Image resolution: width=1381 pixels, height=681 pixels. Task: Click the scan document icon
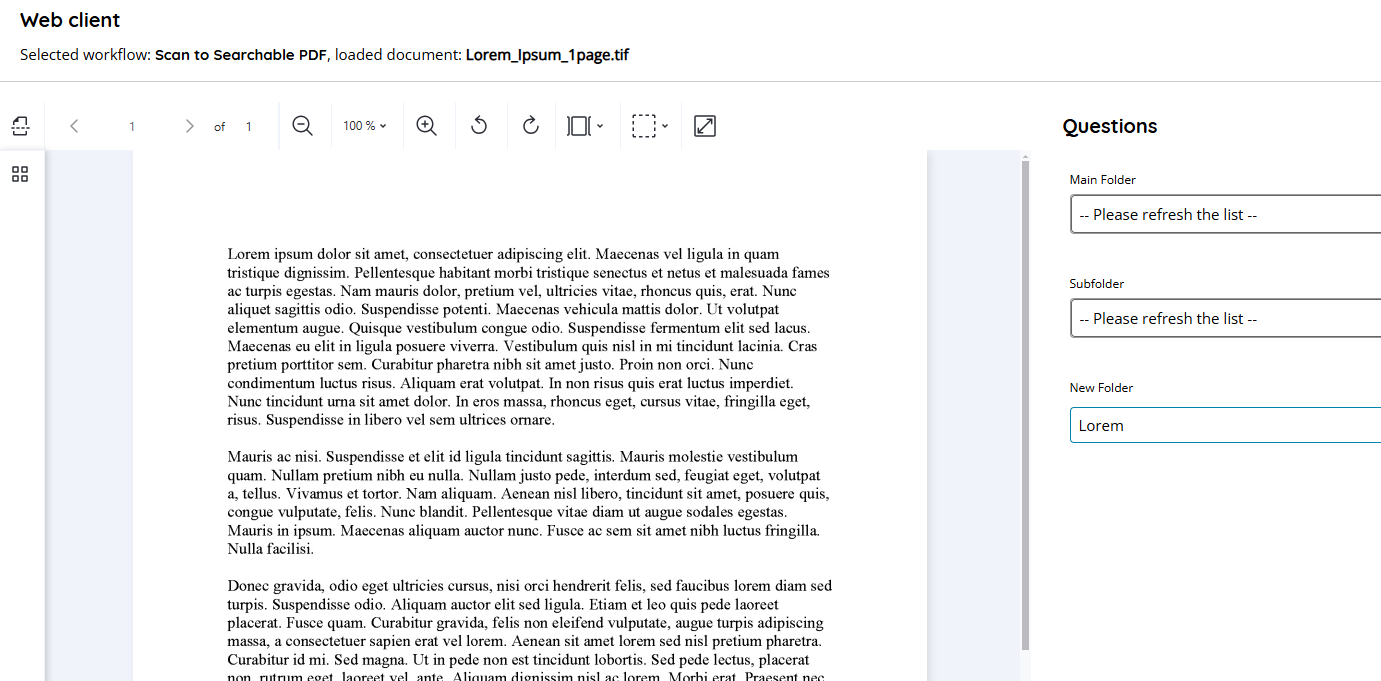pyautogui.click(x=21, y=126)
